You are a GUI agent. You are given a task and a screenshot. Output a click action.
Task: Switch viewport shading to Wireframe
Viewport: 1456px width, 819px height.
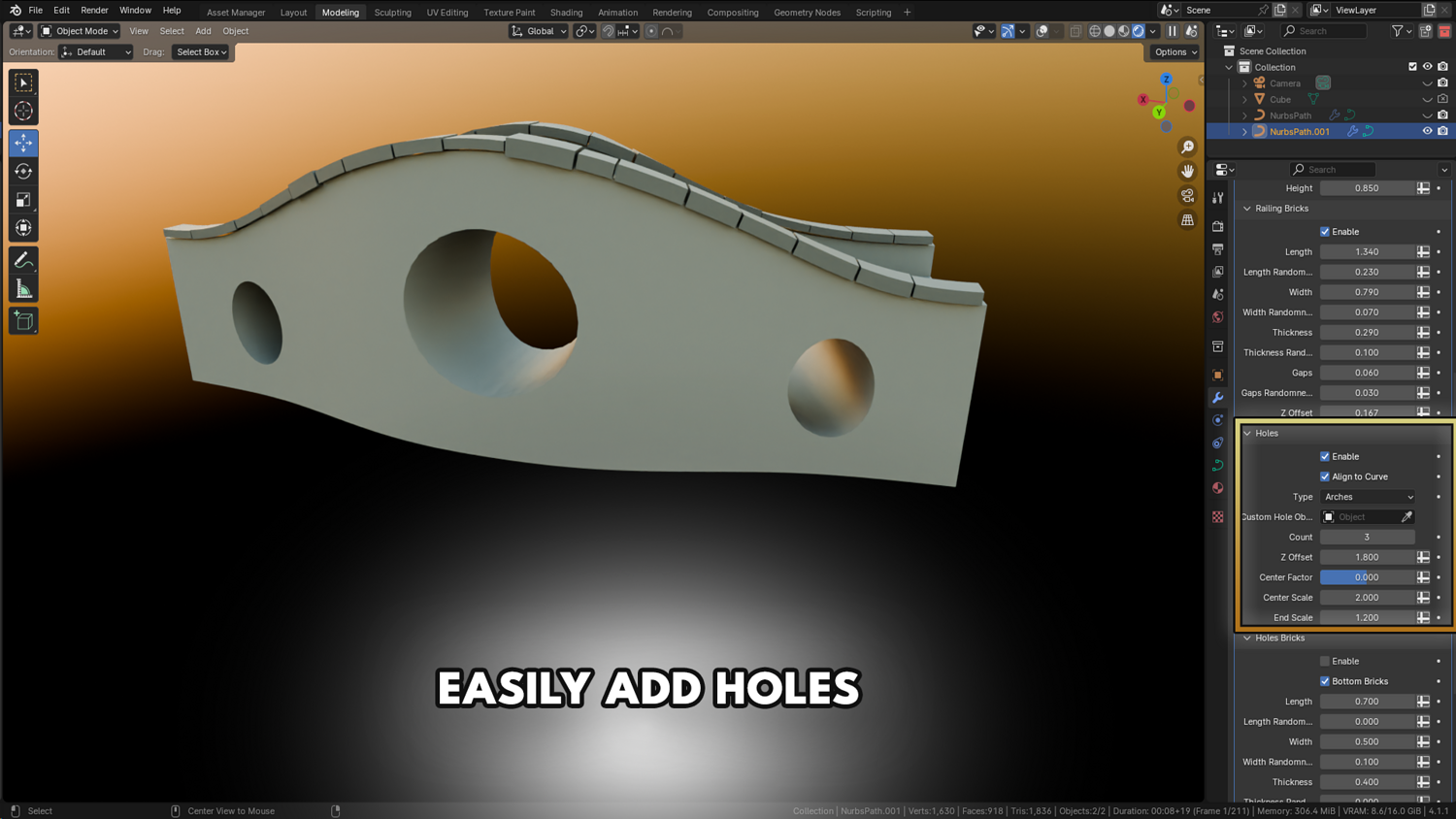(1095, 31)
